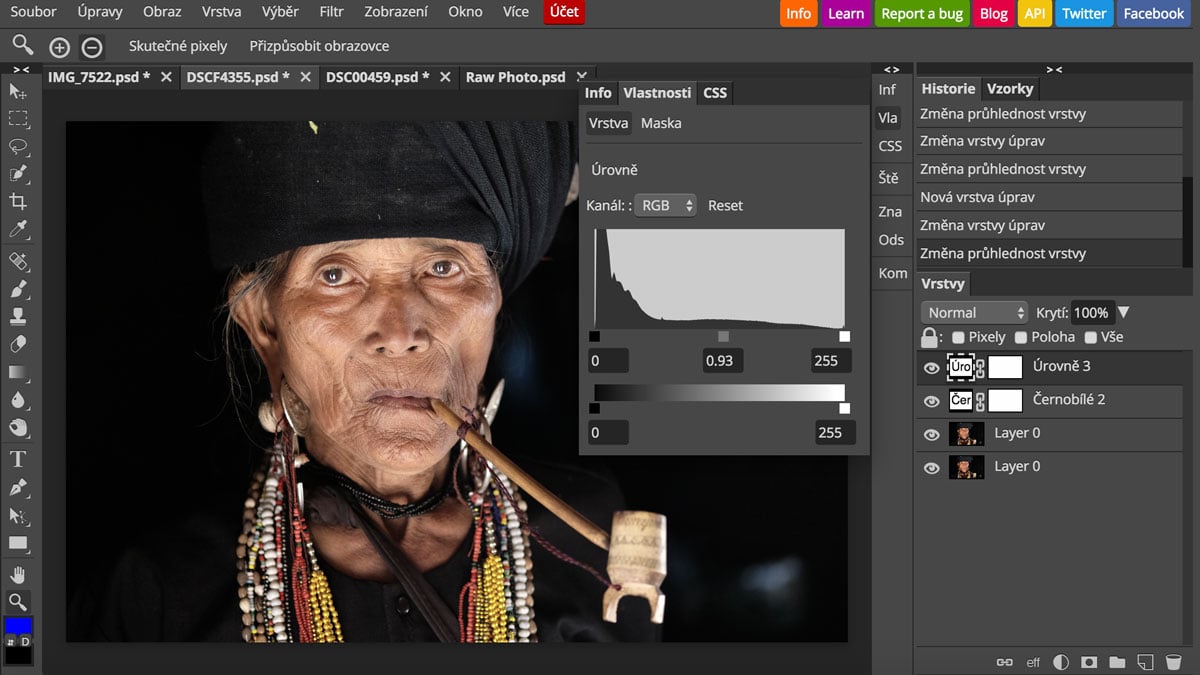
Task: Expand the Krytí opacity arrow
Action: click(1123, 313)
